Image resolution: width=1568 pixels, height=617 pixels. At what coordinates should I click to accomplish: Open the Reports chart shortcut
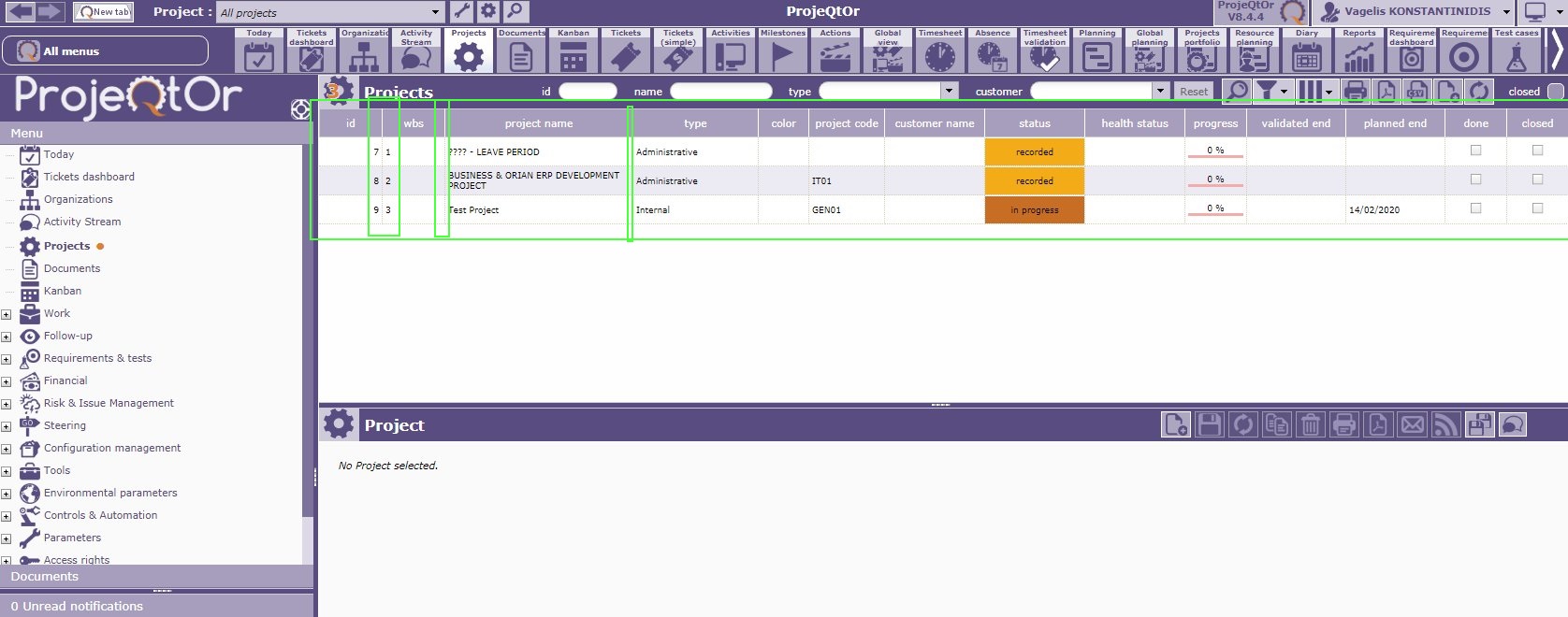coord(1359,50)
